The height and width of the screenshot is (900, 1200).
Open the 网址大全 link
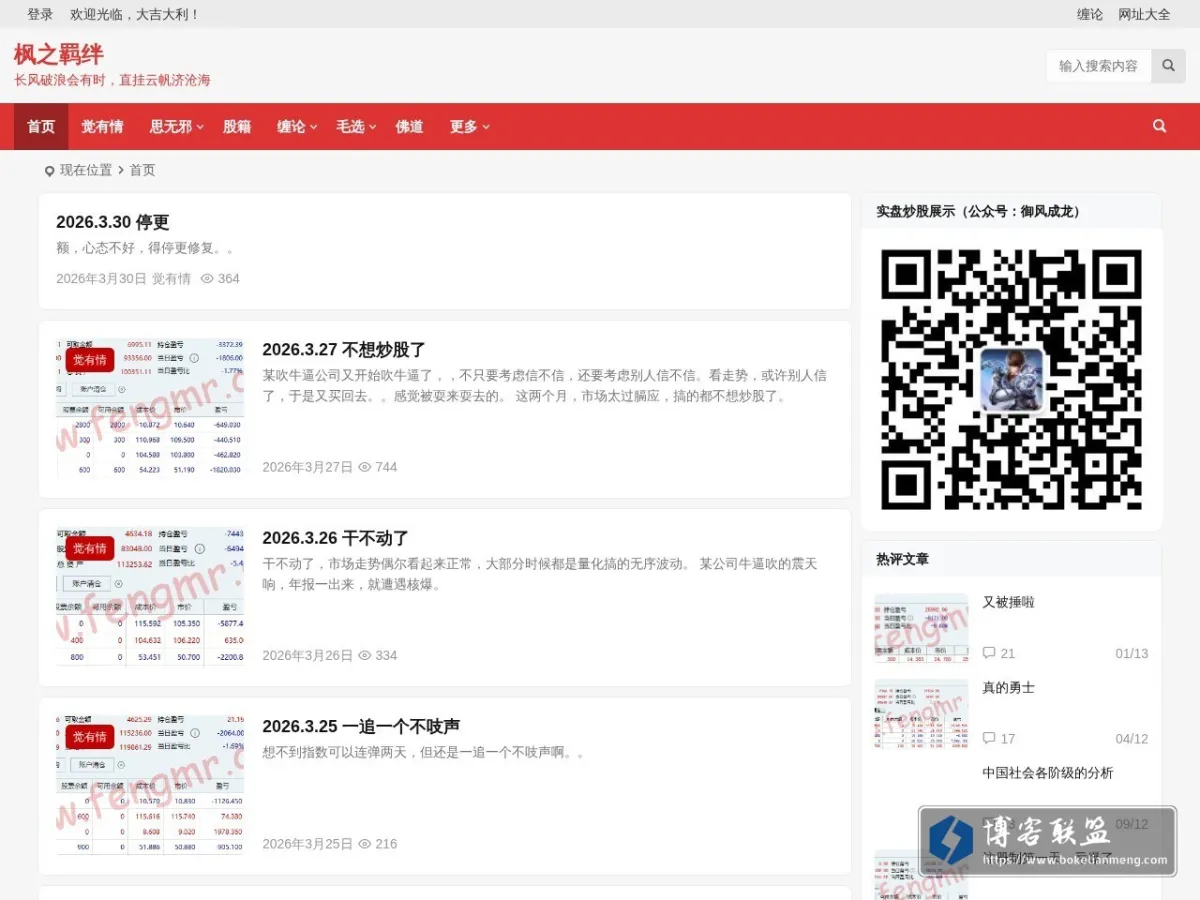[1144, 14]
